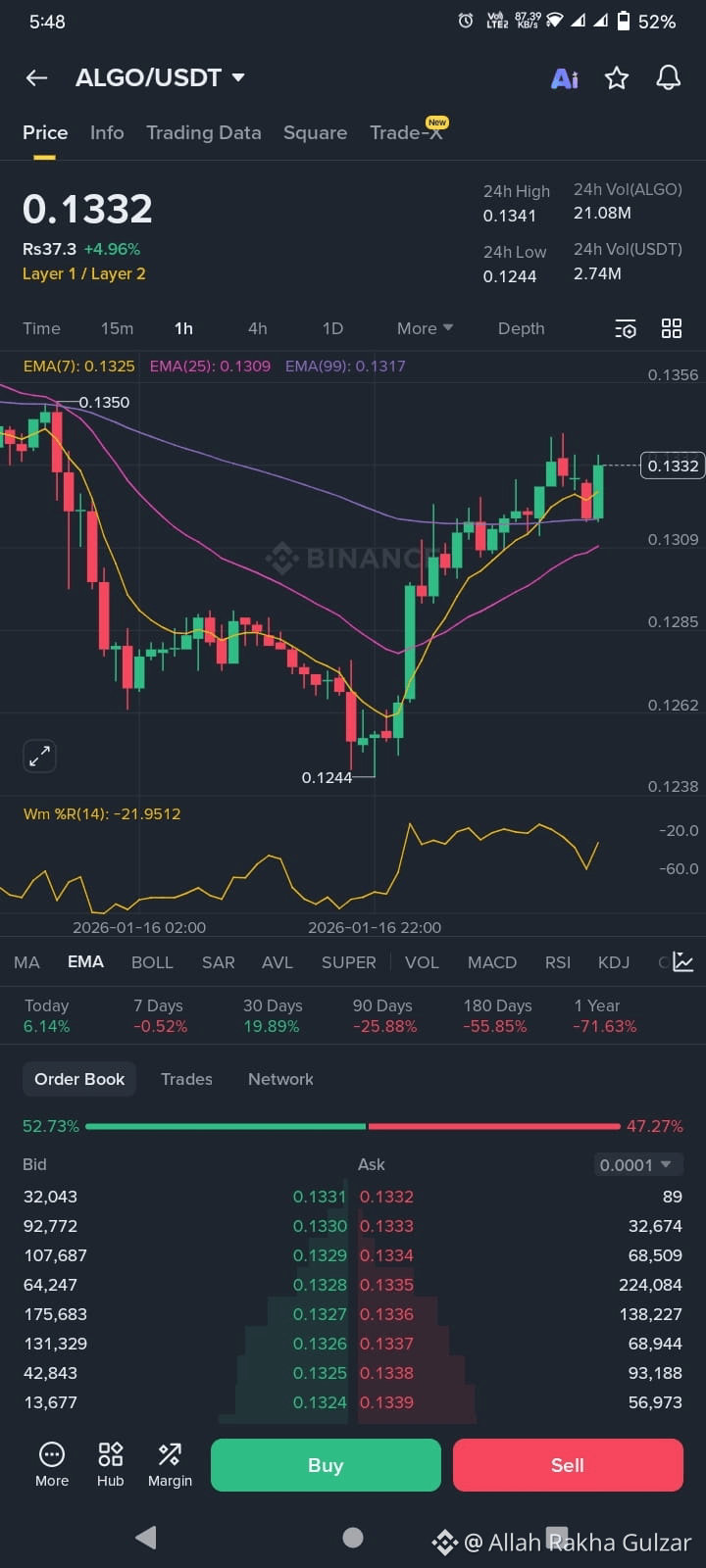Switch to the Info tab
Viewport: 706px width, 1568px height.
pyautogui.click(x=107, y=132)
